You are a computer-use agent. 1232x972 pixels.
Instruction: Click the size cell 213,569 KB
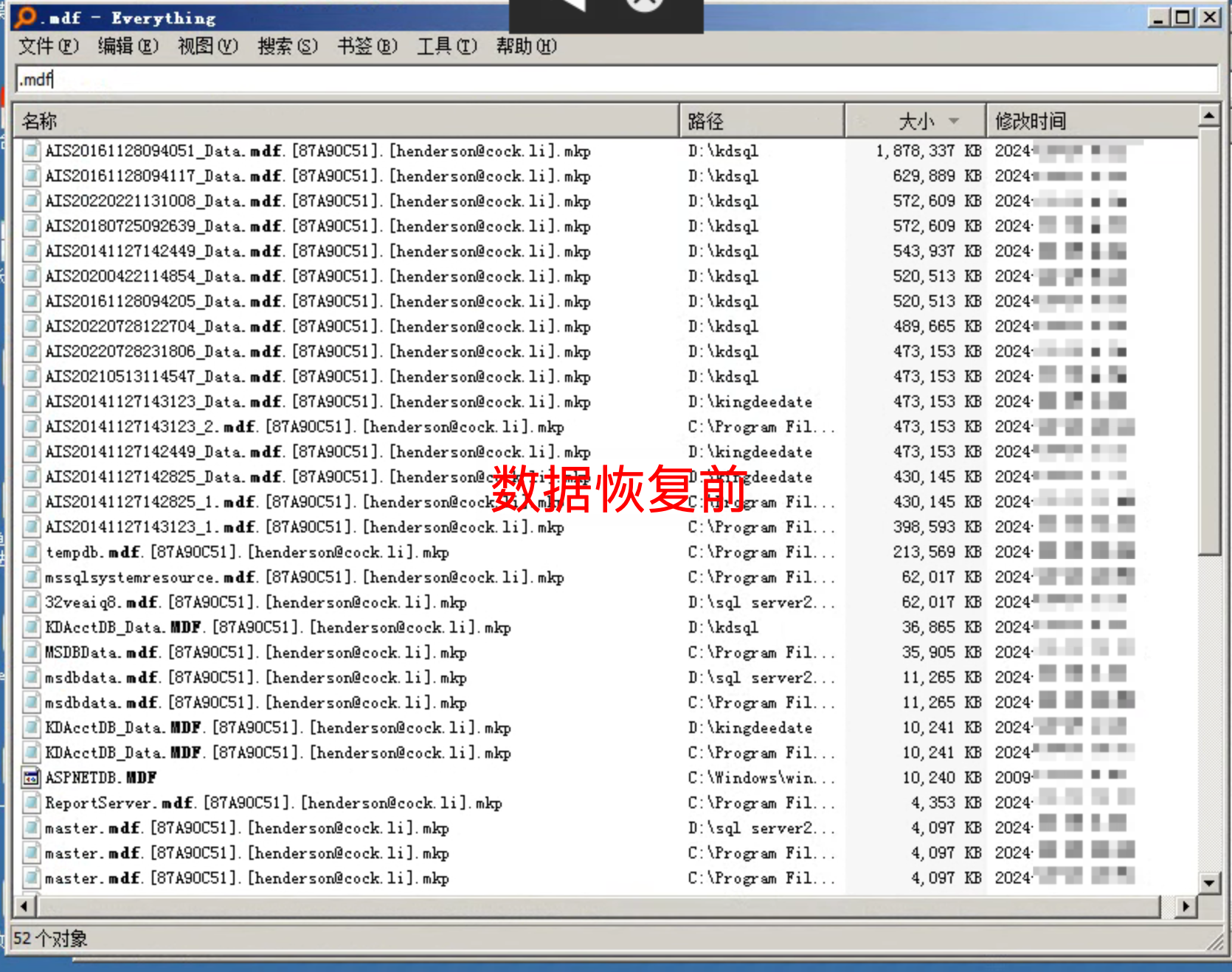click(937, 552)
